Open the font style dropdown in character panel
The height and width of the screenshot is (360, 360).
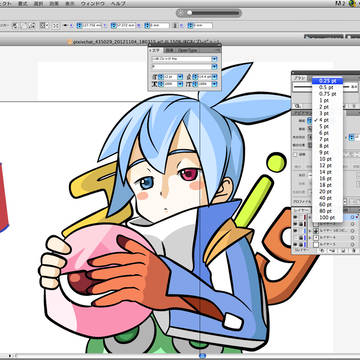pos(214,66)
